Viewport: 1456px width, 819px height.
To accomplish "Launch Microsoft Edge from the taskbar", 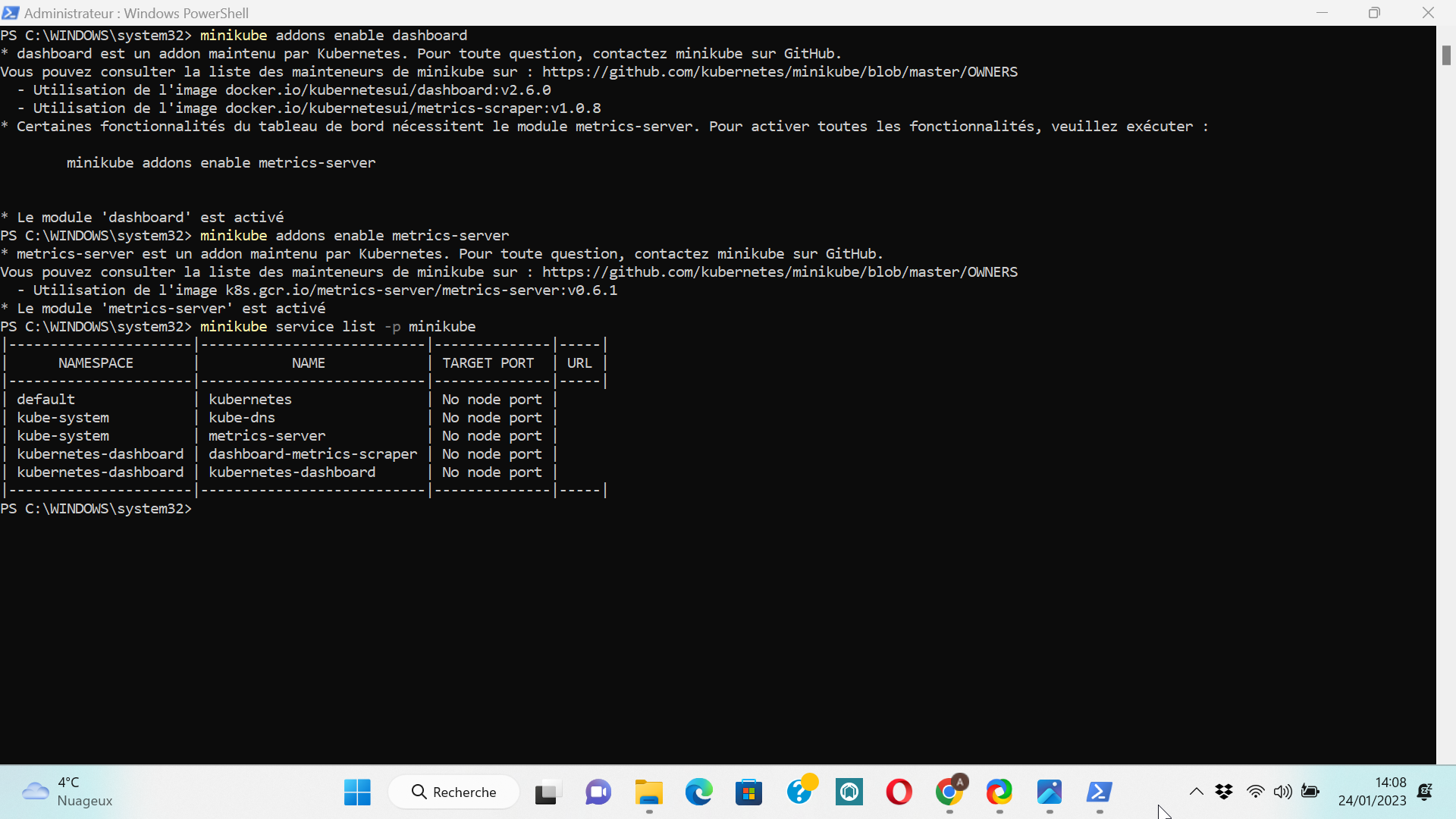I will pos(698,792).
